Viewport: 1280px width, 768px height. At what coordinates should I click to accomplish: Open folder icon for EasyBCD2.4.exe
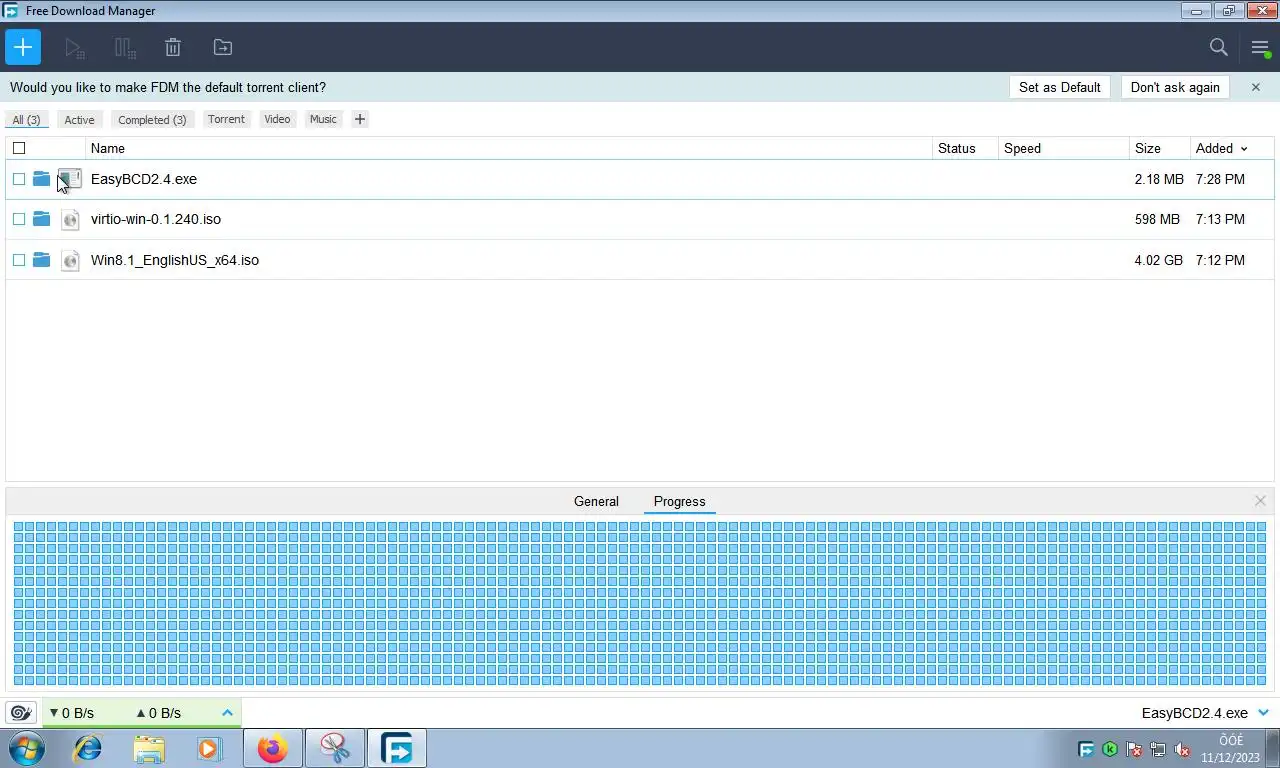[41, 179]
